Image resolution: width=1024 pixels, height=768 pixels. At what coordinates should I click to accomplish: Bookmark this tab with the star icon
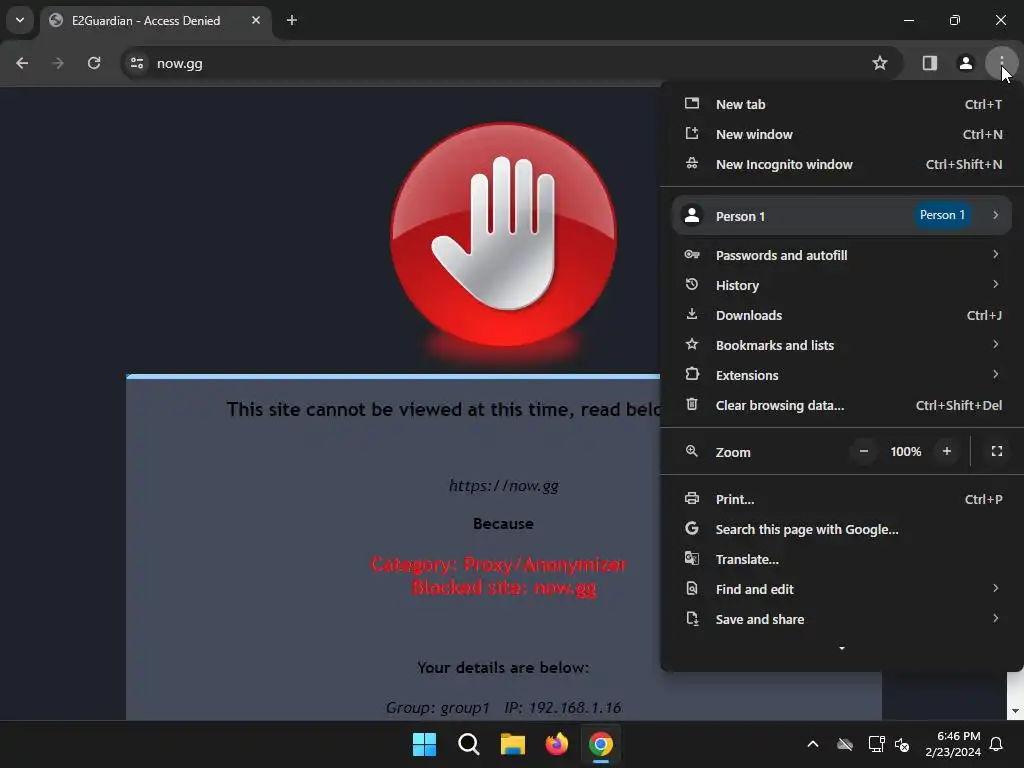[x=880, y=63]
